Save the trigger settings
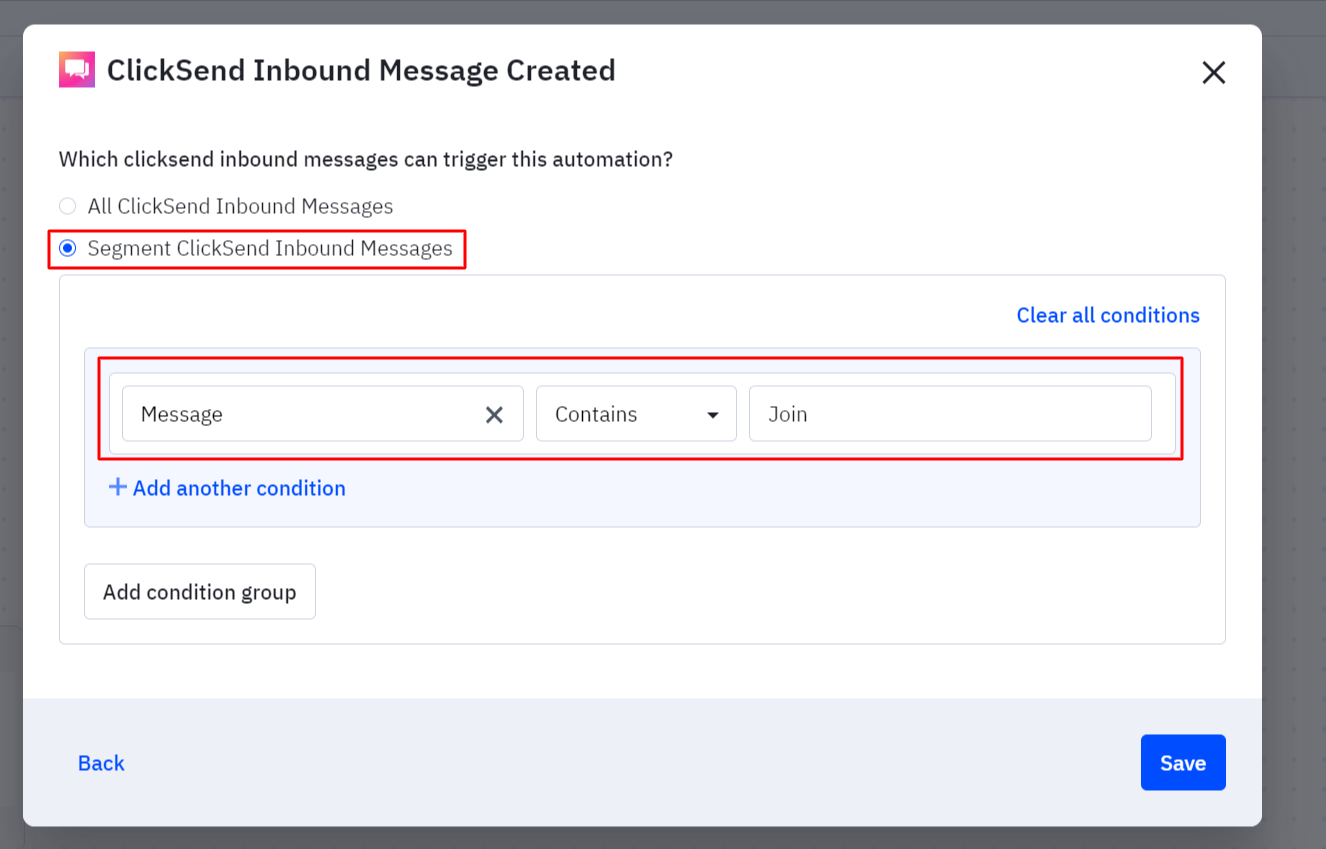The height and width of the screenshot is (849, 1326). coord(1183,763)
